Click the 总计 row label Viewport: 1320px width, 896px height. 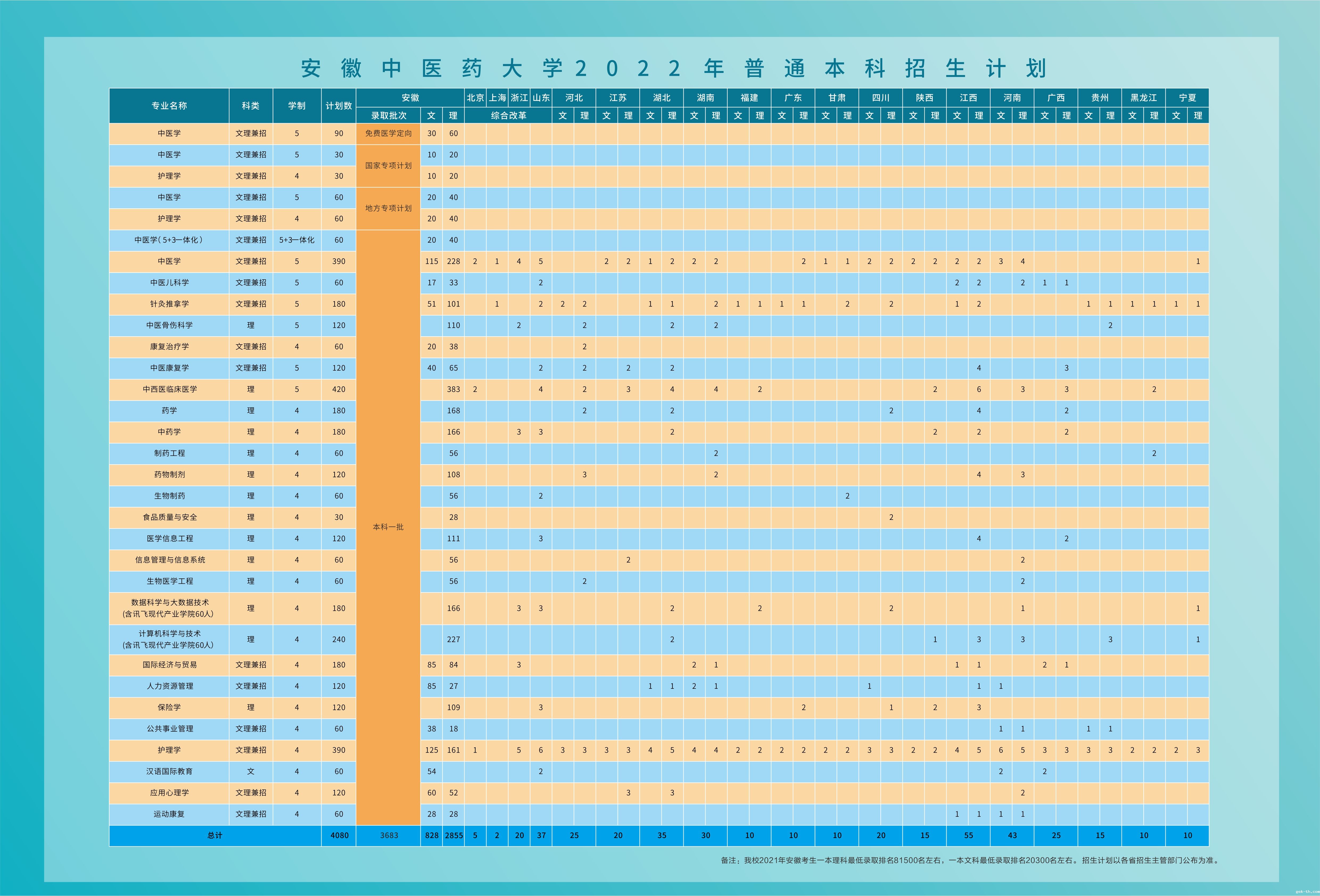click(215, 835)
